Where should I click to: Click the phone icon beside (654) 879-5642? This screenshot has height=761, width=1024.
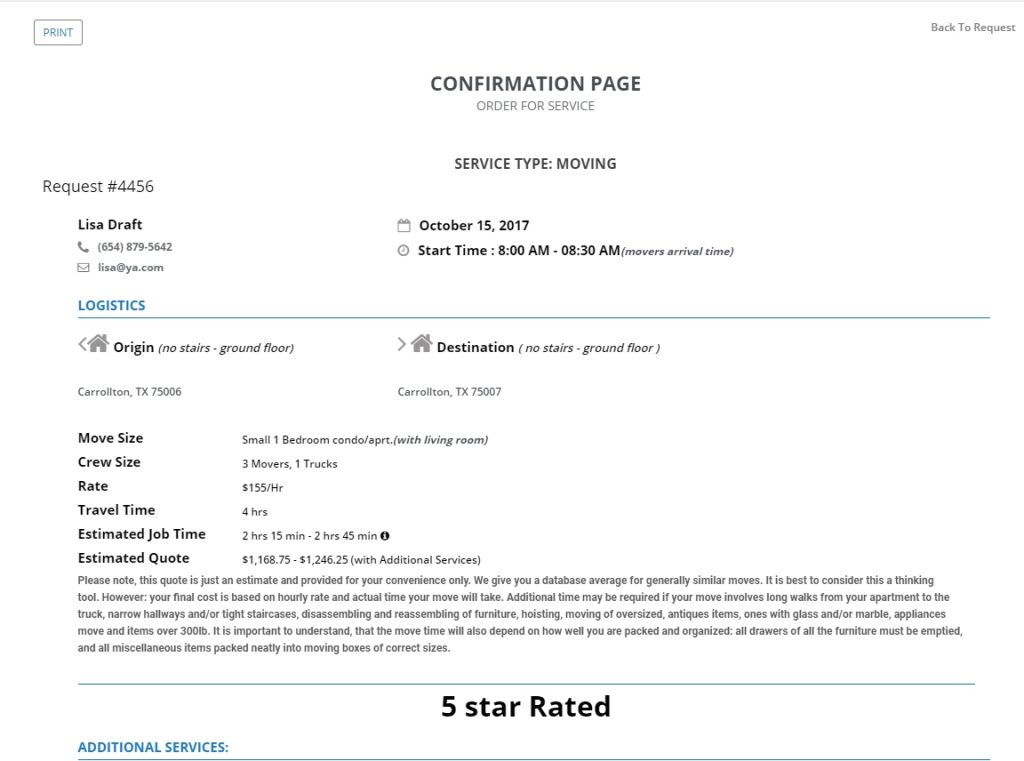click(84, 247)
